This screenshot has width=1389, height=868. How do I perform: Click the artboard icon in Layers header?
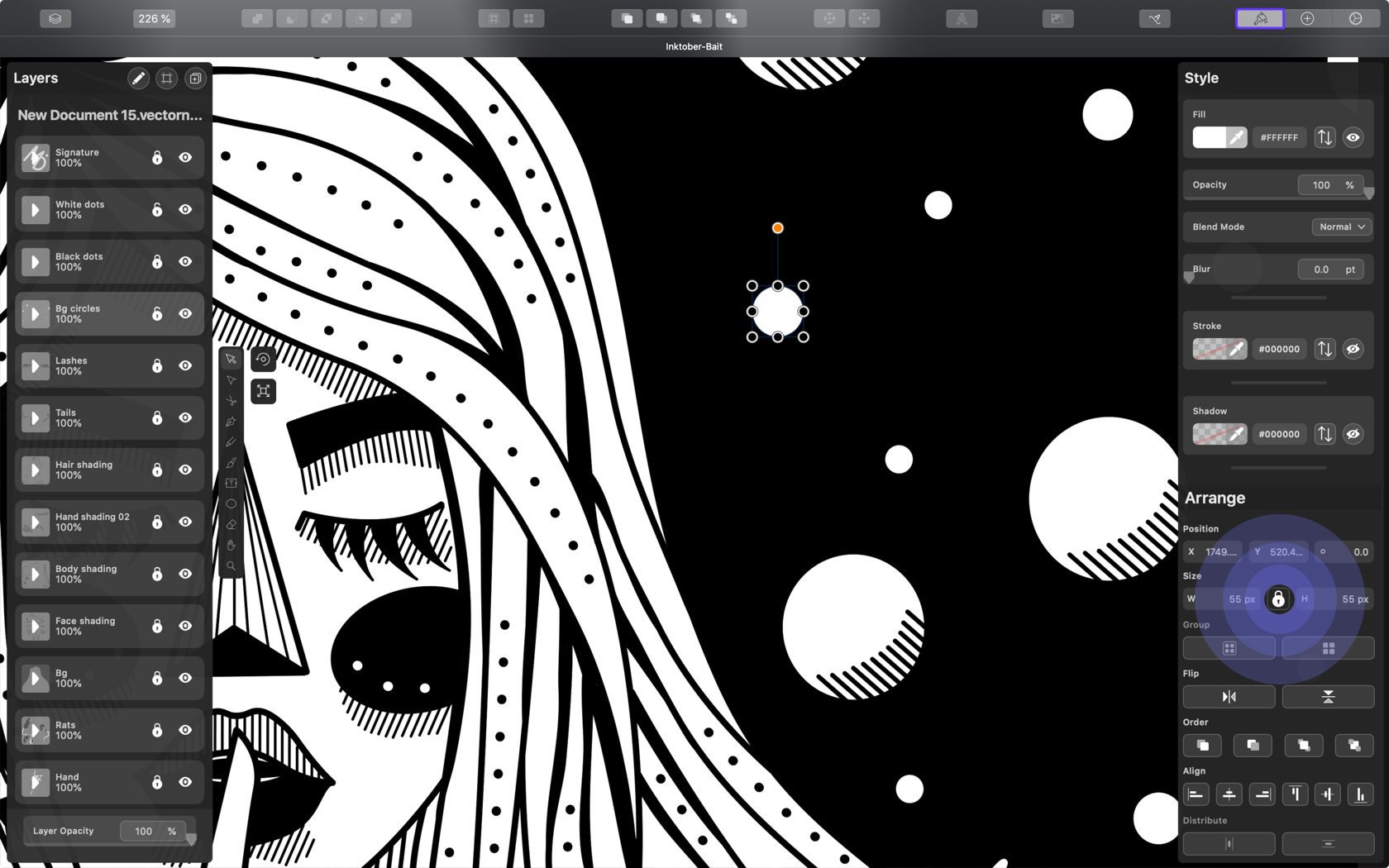(167, 79)
